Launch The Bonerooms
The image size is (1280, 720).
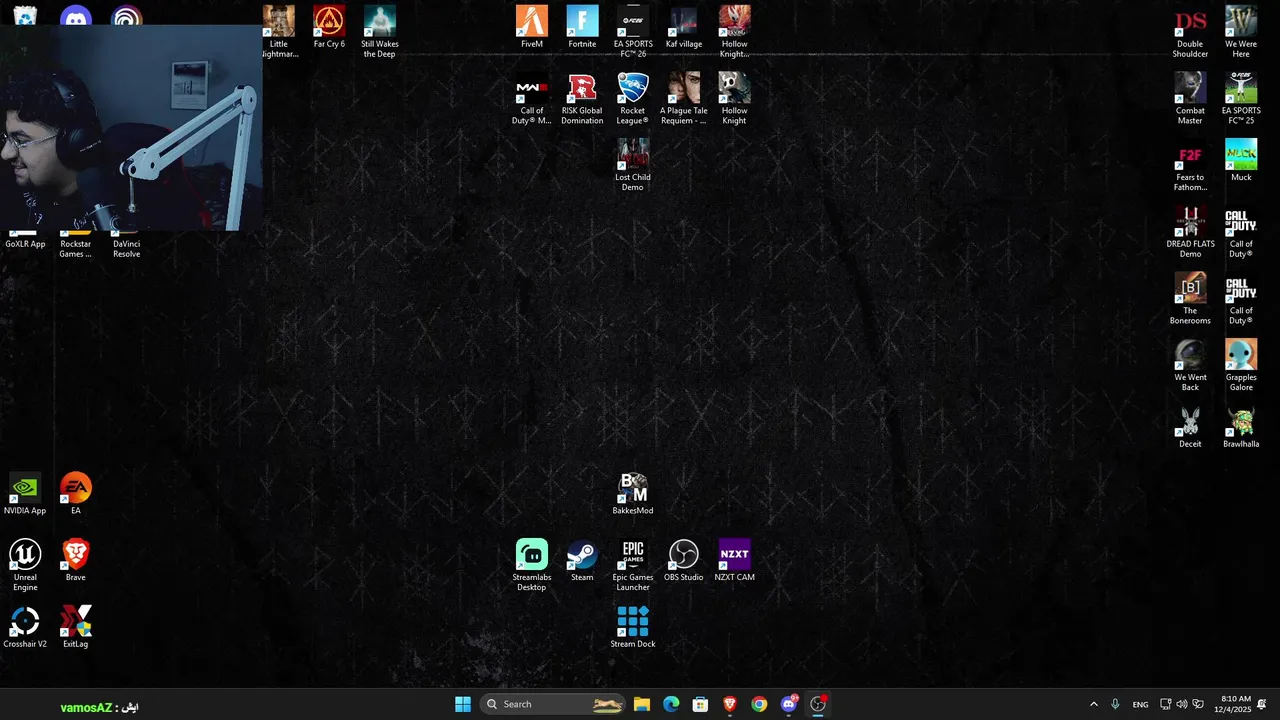click(x=1190, y=299)
